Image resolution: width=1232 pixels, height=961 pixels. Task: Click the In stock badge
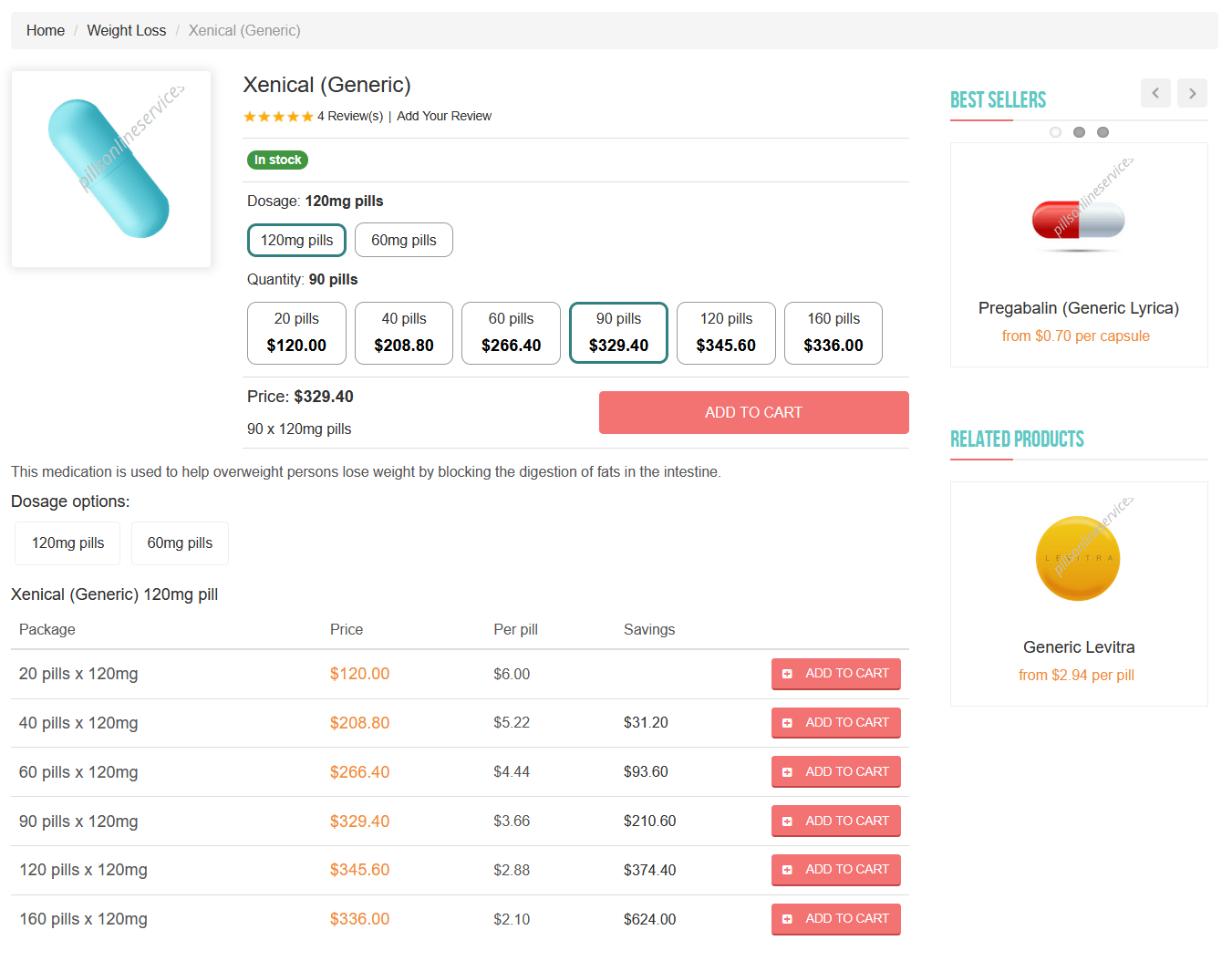[278, 160]
